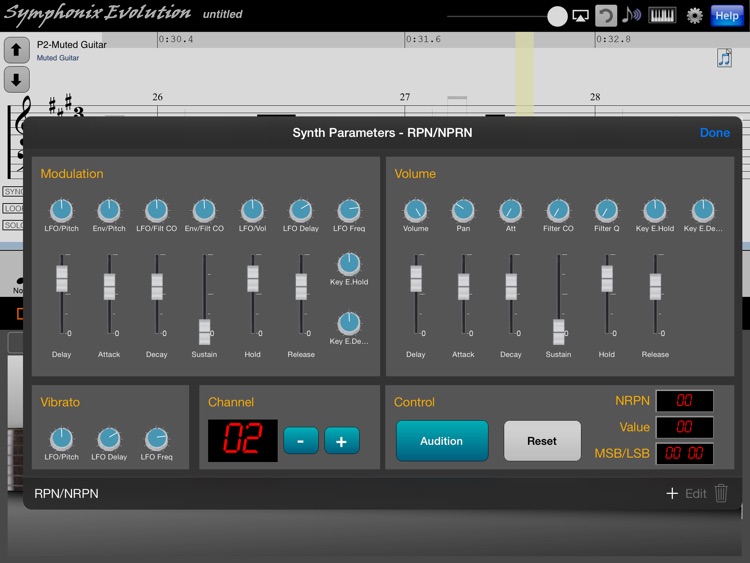Increase channel with plus button
The image size is (750, 563).
click(x=342, y=441)
